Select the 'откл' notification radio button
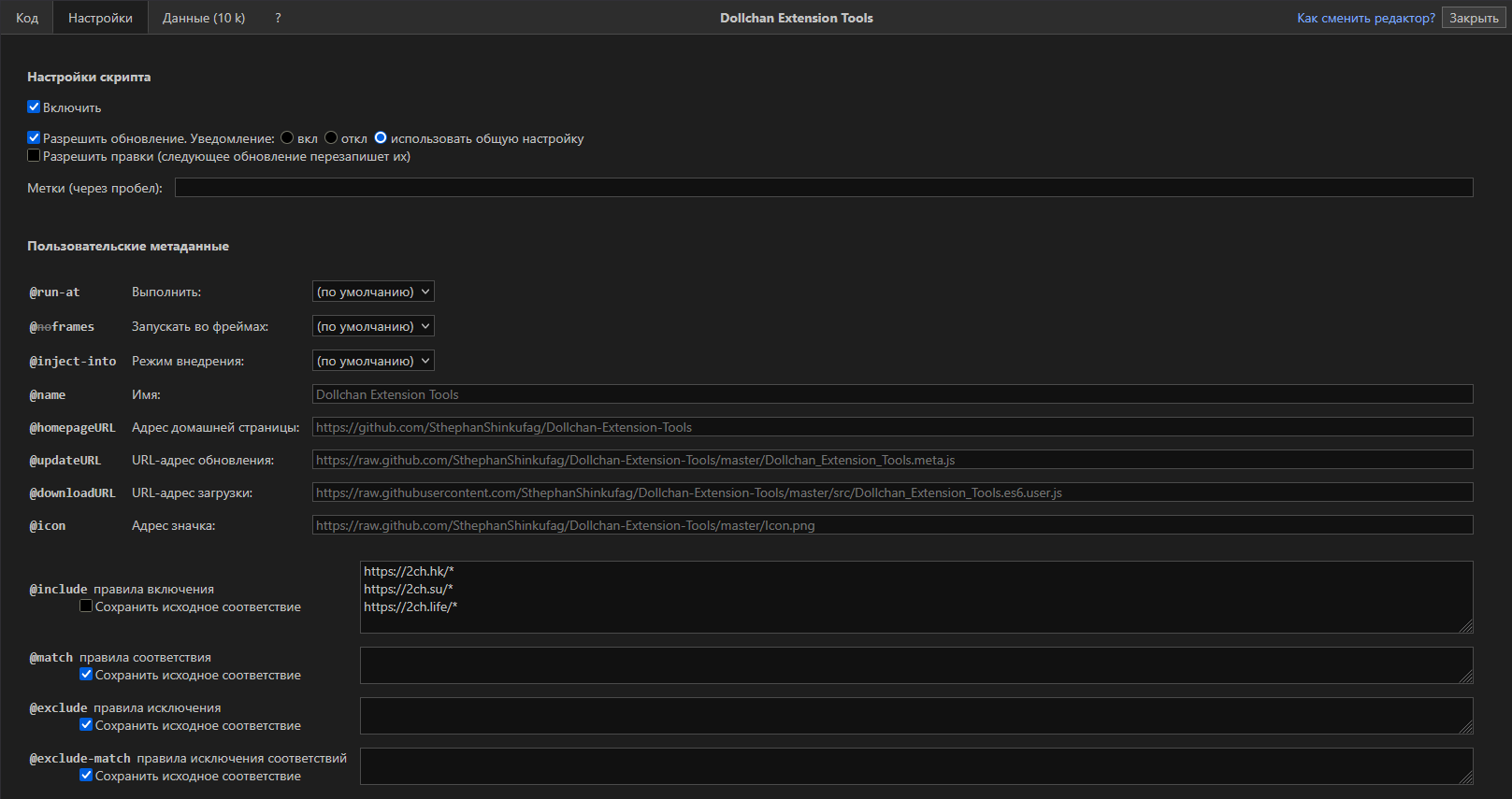 331,137
